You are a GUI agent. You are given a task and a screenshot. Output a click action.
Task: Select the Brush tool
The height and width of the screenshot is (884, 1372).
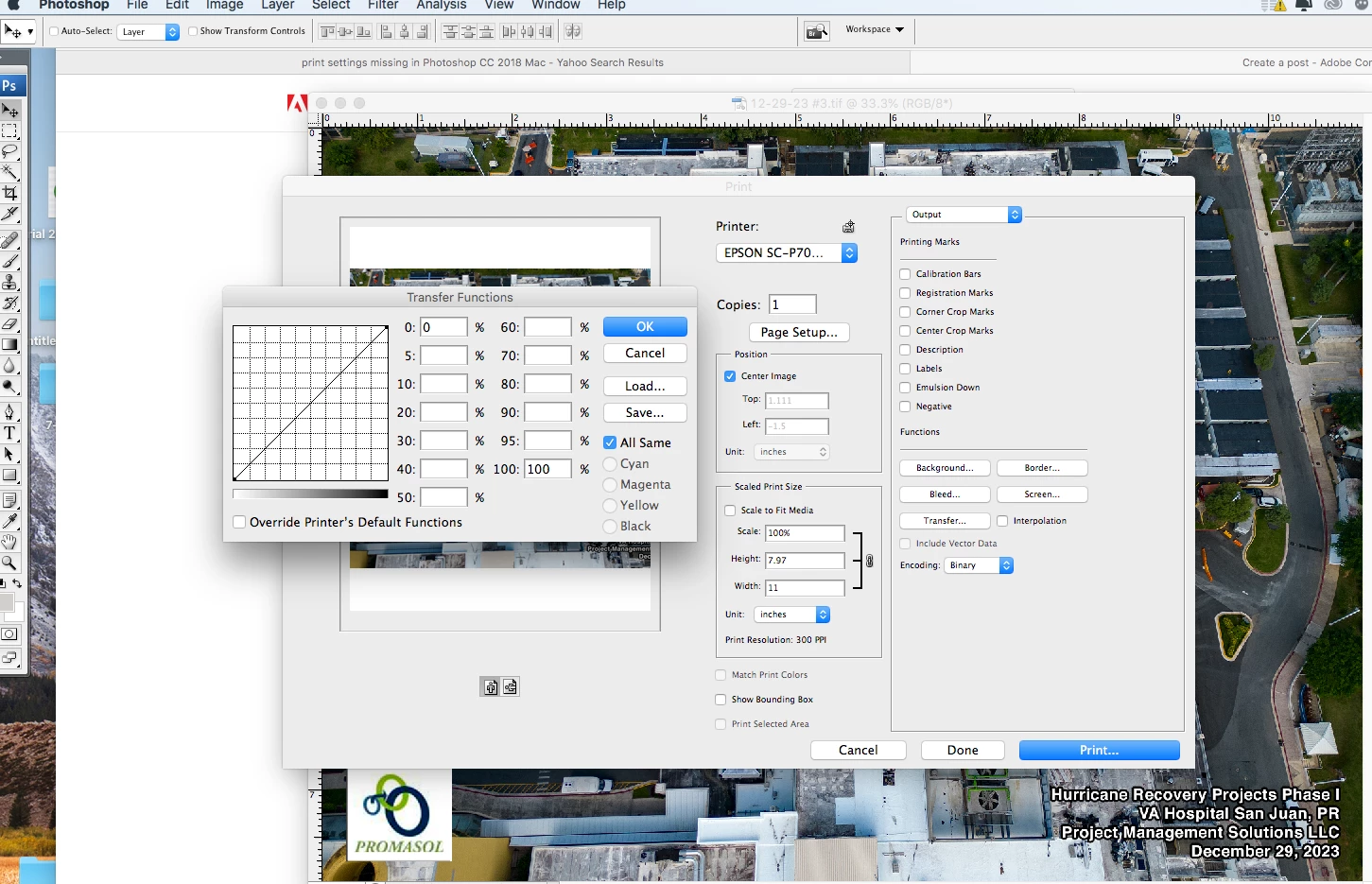click(x=10, y=262)
